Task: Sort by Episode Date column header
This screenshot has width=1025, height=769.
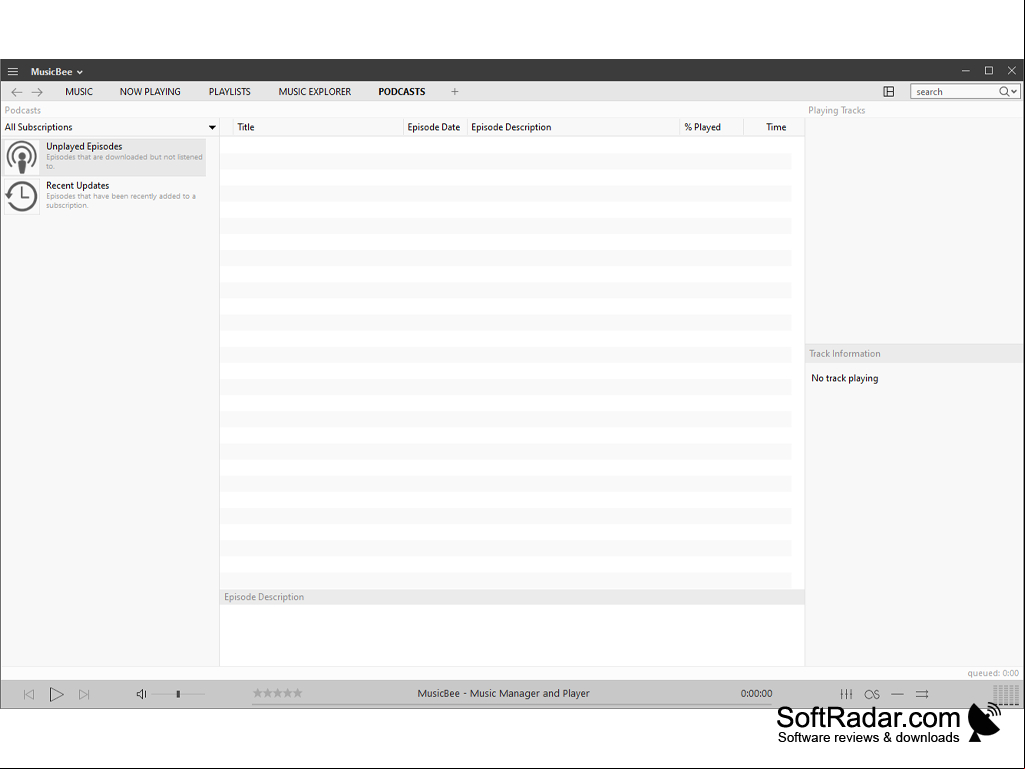Action: pyautogui.click(x=434, y=127)
